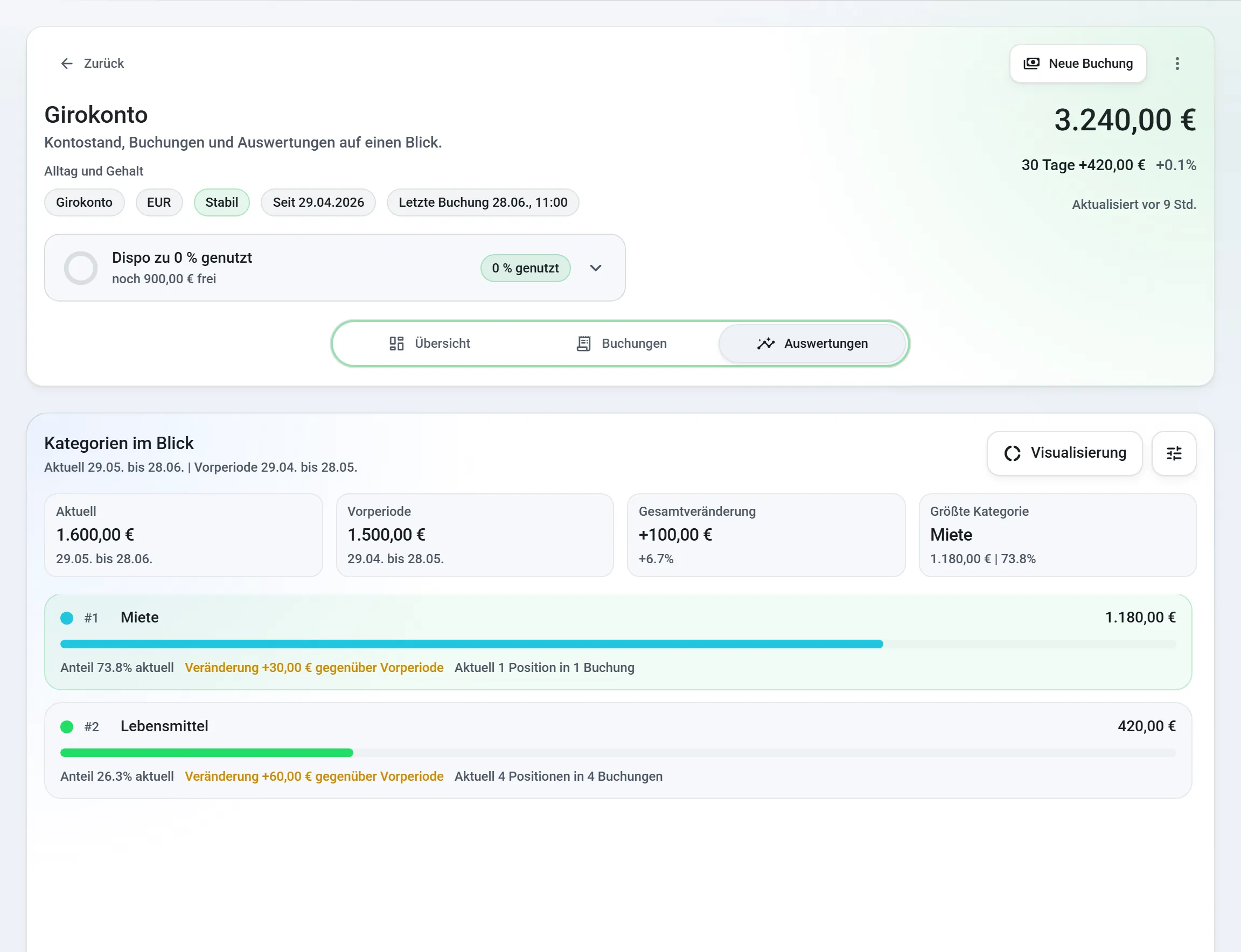Click the Lebensmittel share progress bar
The image size is (1241, 952).
pyautogui.click(x=618, y=753)
